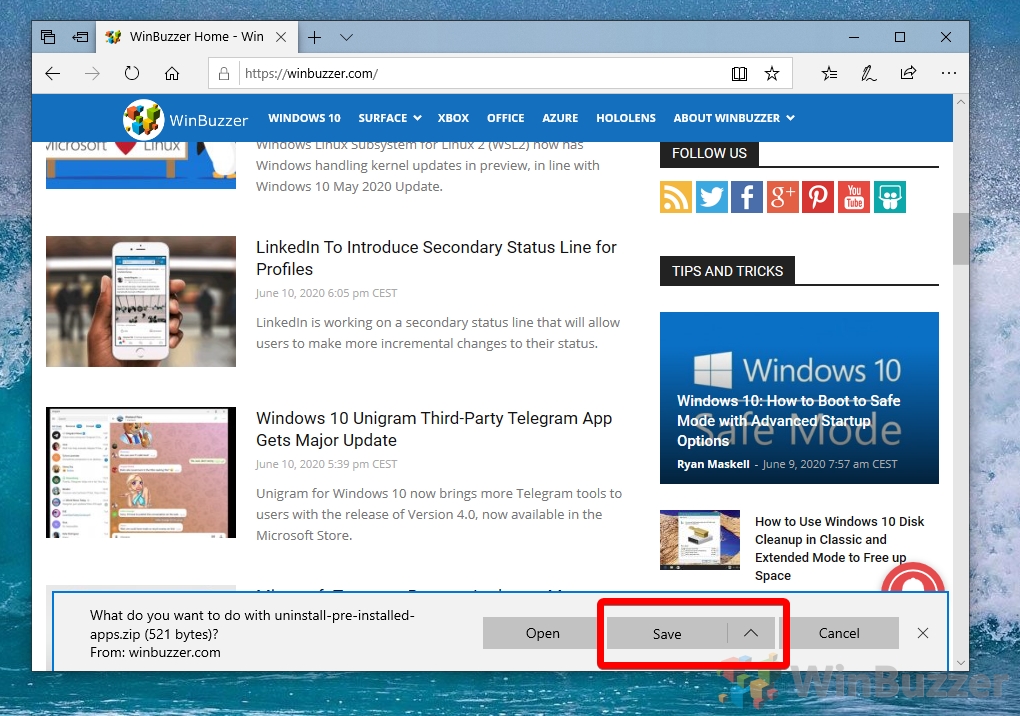1020x716 pixels.
Task: Set these tabs aside icon
Action: pyautogui.click(x=80, y=37)
